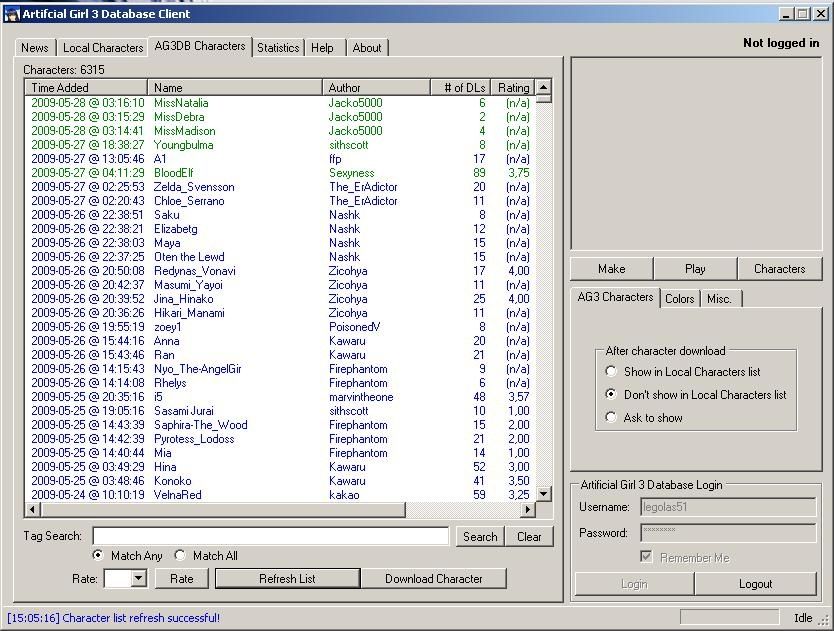
Task: Open the Misc. settings tab
Action: [x=720, y=299]
